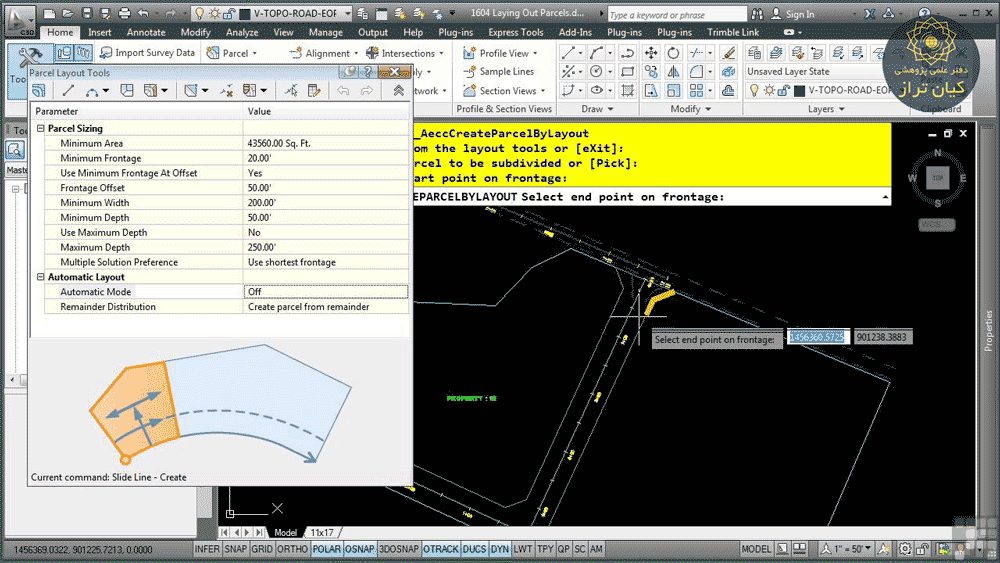Viewport: 1000px width, 563px height.
Task: Click the Save icon in the quick access toolbar
Action: [87, 13]
